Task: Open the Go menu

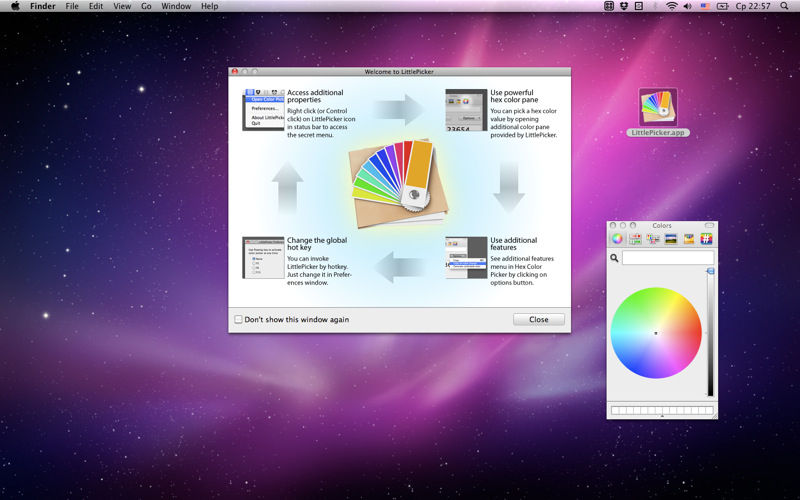Action: point(146,6)
